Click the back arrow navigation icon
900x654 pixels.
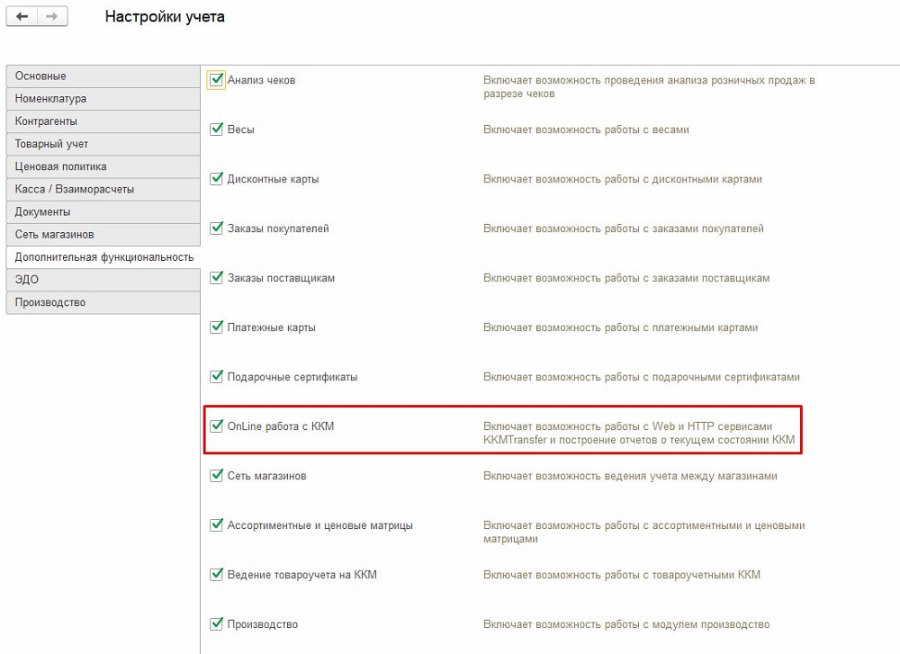(x=22, y=16)
